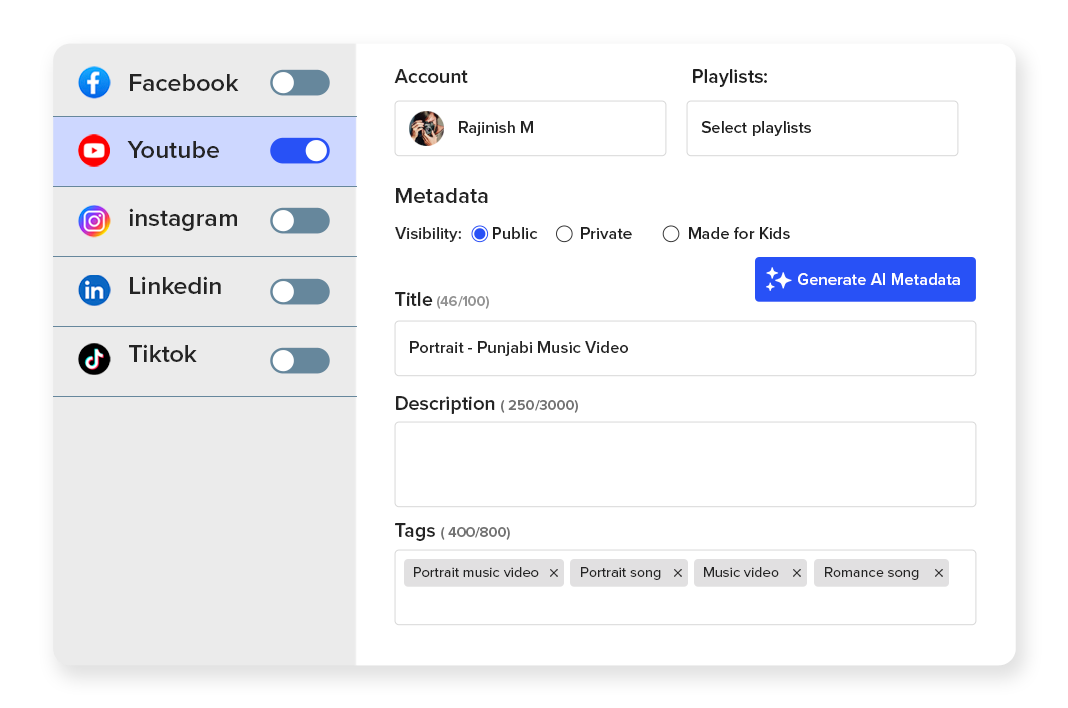Delete the "Music video" tag
This screenshot has width=1068, height=708.
click(796, 573)
